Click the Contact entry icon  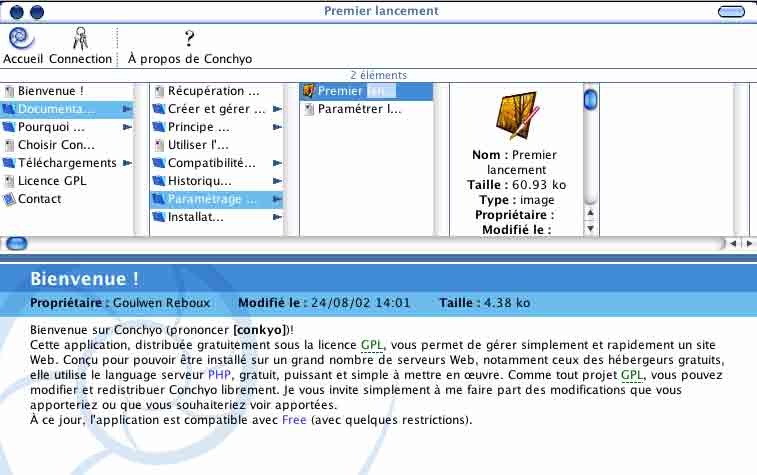9,199
